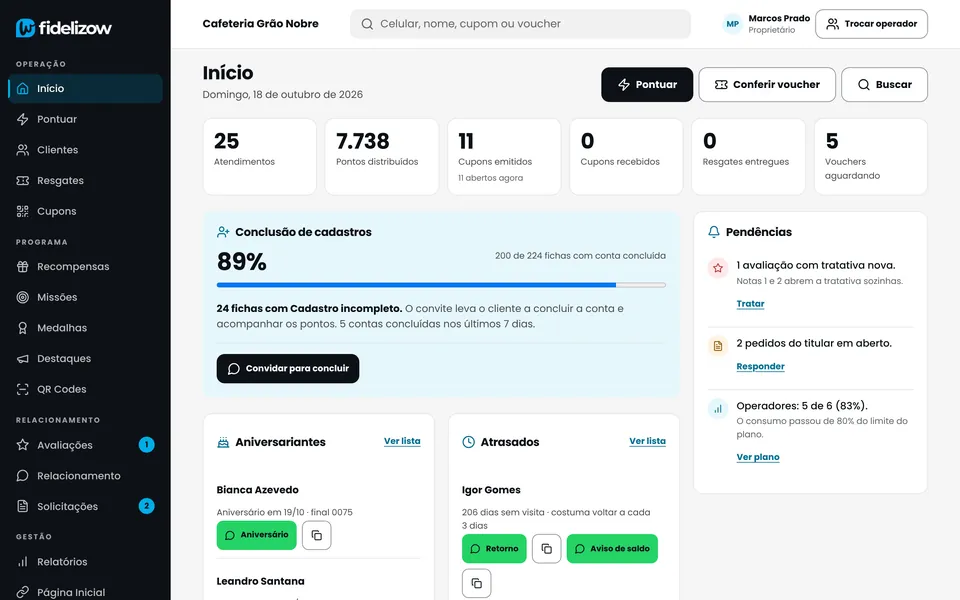Send Retorno message to Igor Gomes
Image resolution: width=960 pixels, height=600 pixels.
tap(494, 549)
